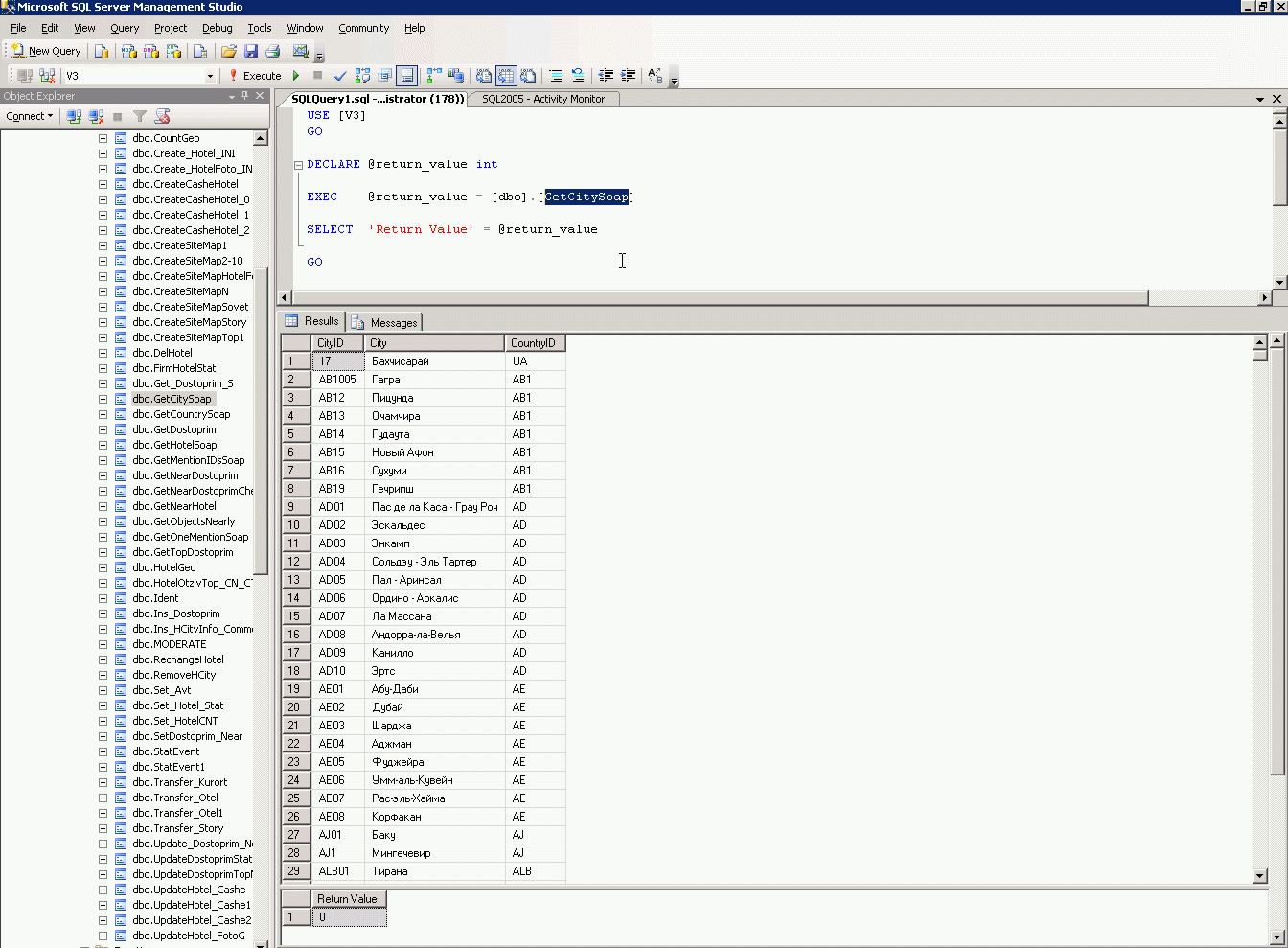Click the results grid scrollbar down arrow
Screen dimensions: 1288x948
1260,876
